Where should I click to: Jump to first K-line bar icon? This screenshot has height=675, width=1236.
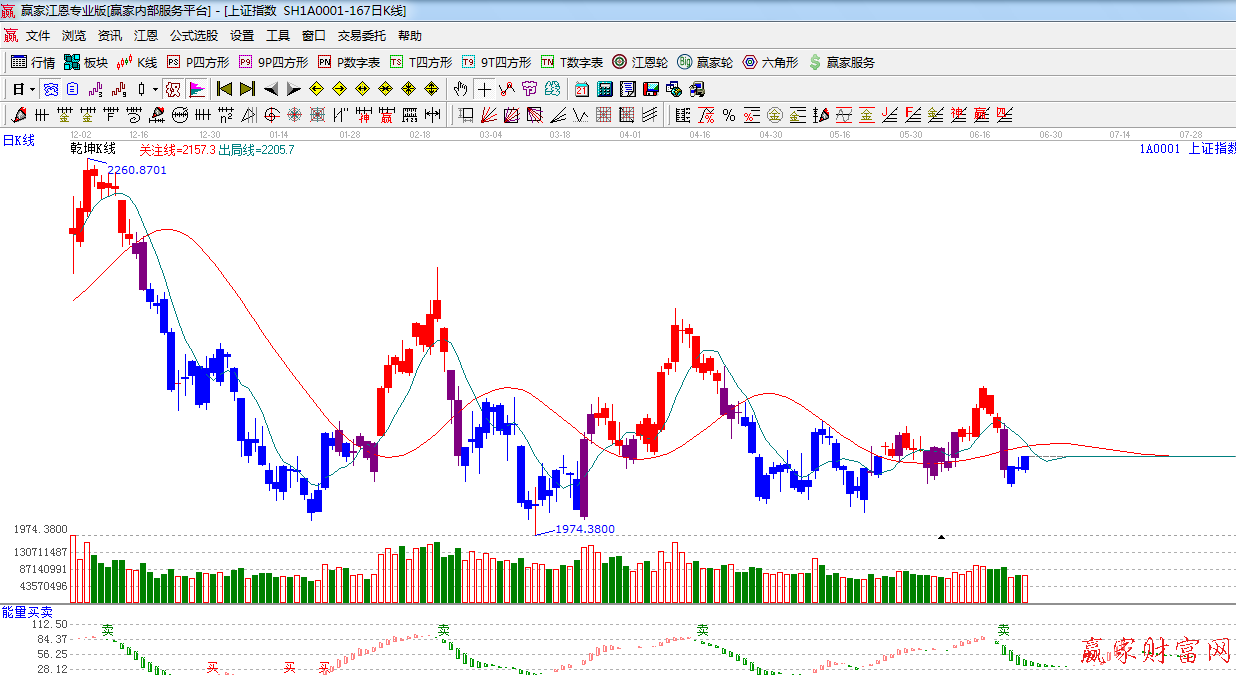[224, 89]
